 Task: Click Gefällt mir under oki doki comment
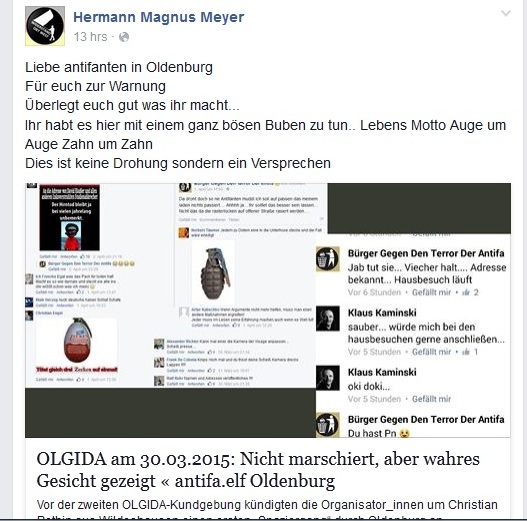click(432, 399)
